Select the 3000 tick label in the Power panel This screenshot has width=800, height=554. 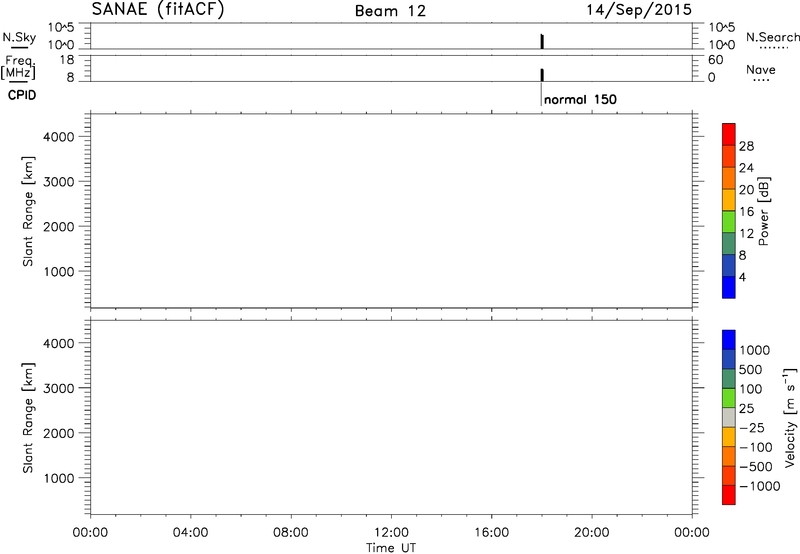59,182
